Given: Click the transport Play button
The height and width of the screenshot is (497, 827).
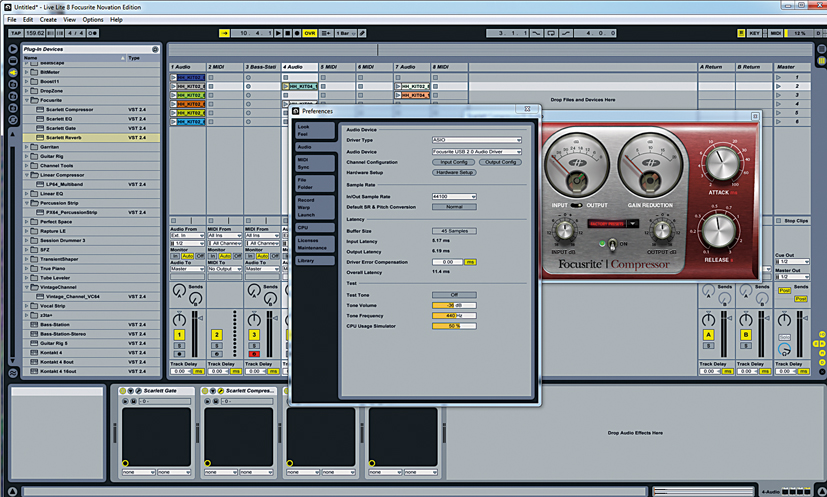Looking at the screenshot, I should [x=278, y=33].
